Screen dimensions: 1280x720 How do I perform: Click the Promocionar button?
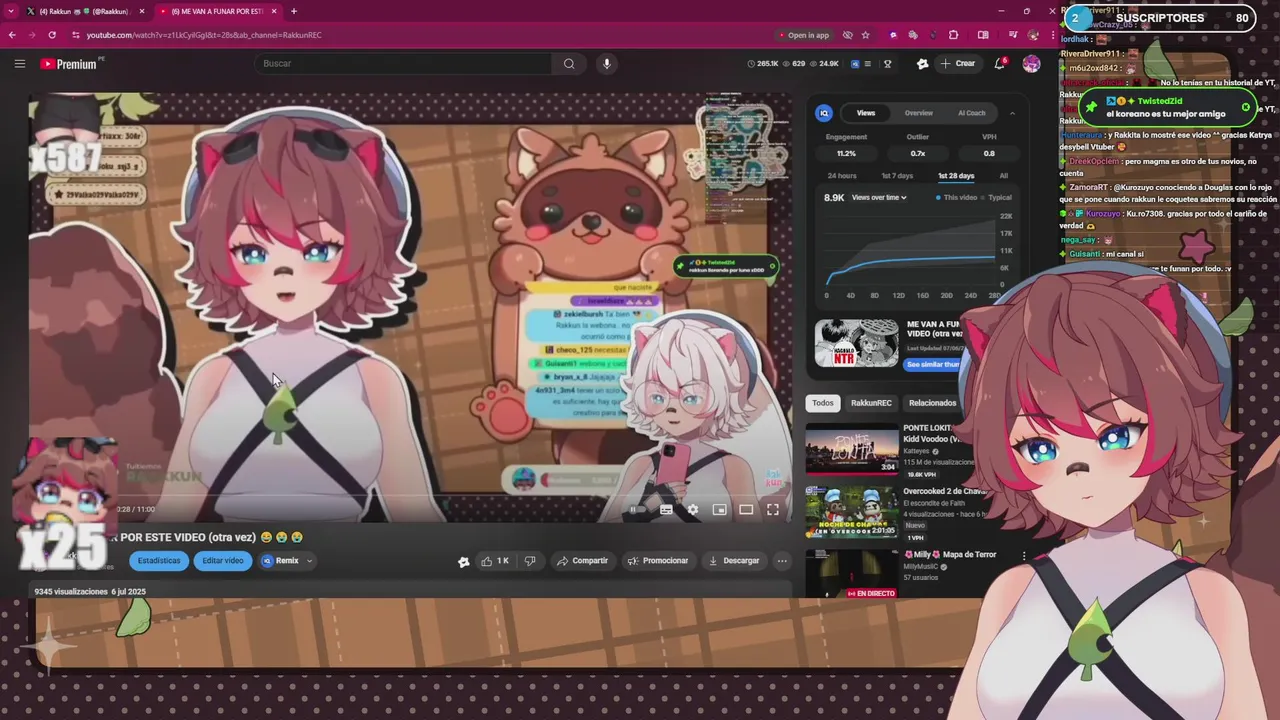pyautogui.click(x=658, y=561)
